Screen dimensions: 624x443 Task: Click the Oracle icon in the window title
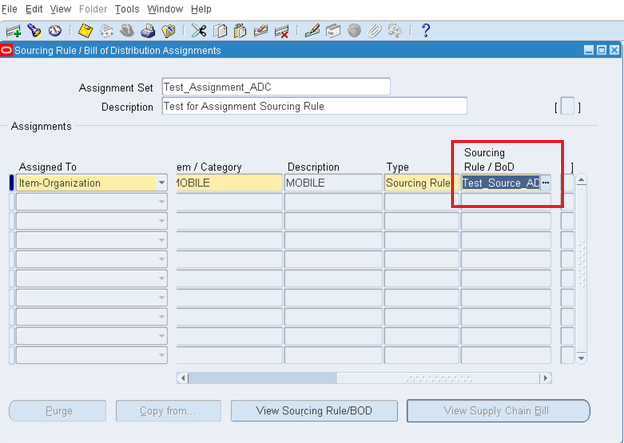6,51
